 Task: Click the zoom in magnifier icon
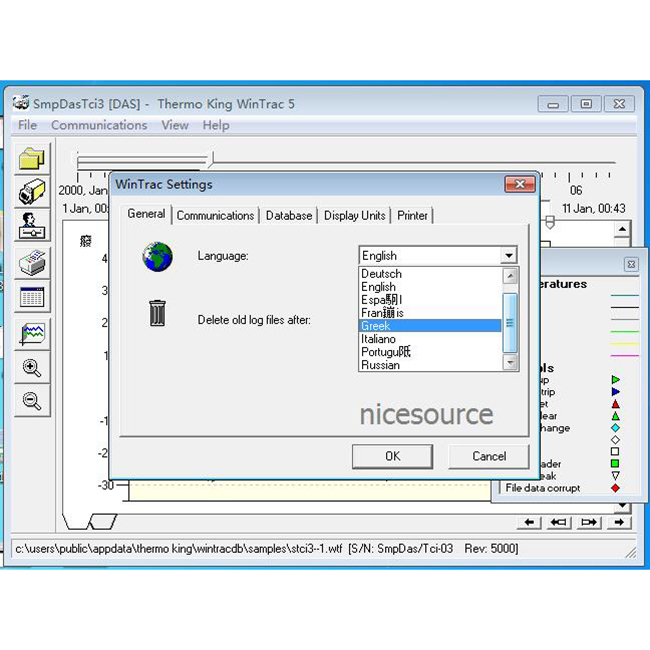(32, 367)
